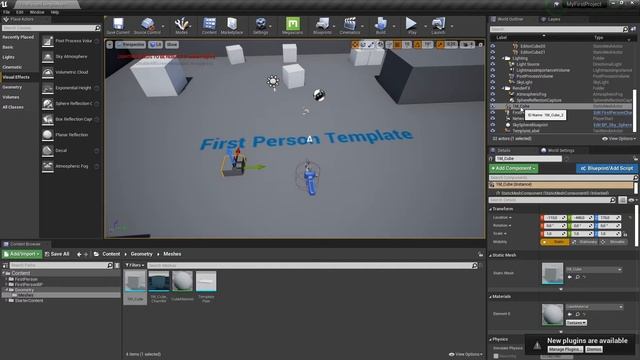Click the lock scale ratio icon
Image resolution: width=640 pixels, height=360 pixels.
pyautogui.click(x=625, y=234)
